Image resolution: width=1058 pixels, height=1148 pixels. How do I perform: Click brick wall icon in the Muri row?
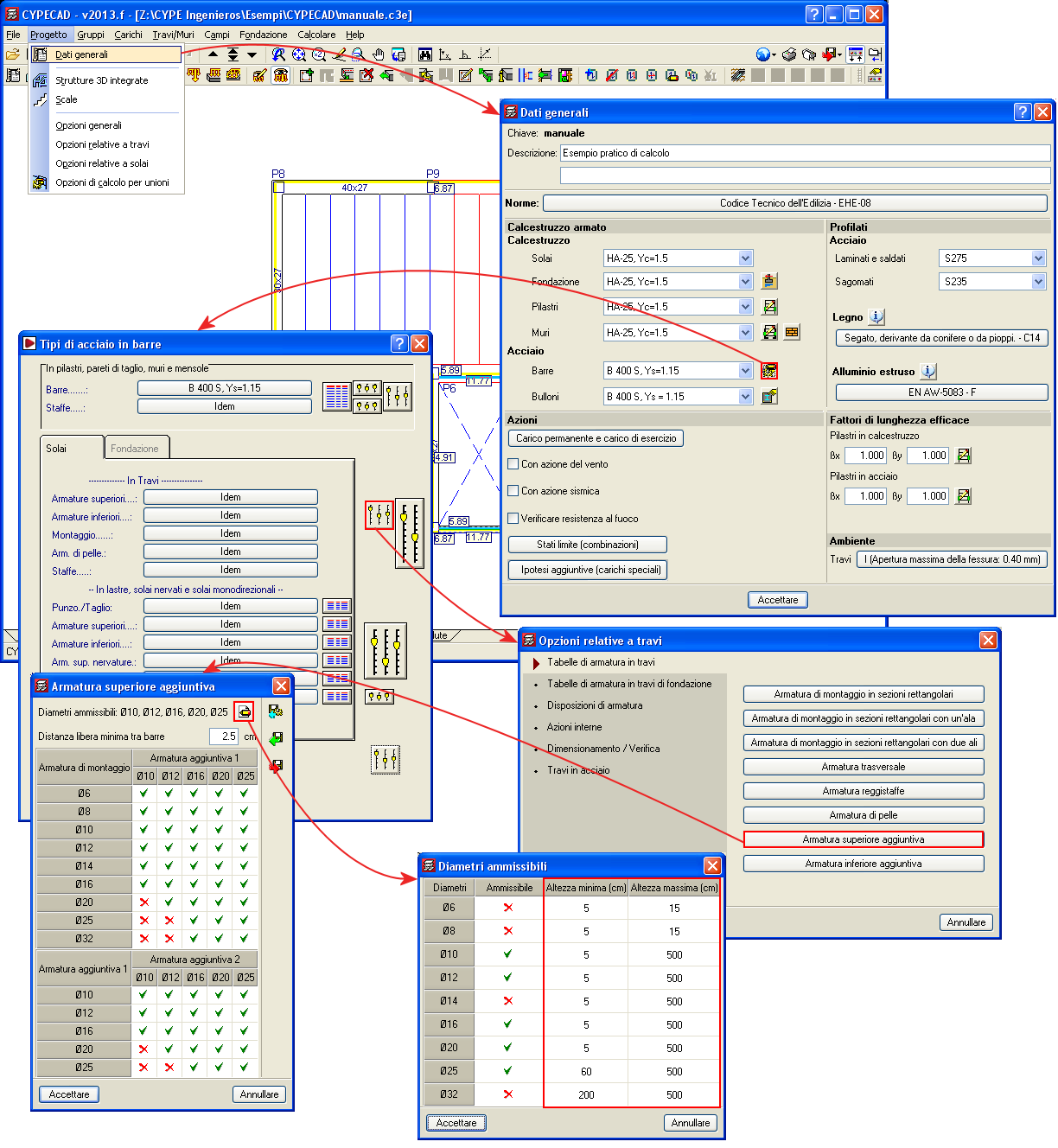click(792, 332)
